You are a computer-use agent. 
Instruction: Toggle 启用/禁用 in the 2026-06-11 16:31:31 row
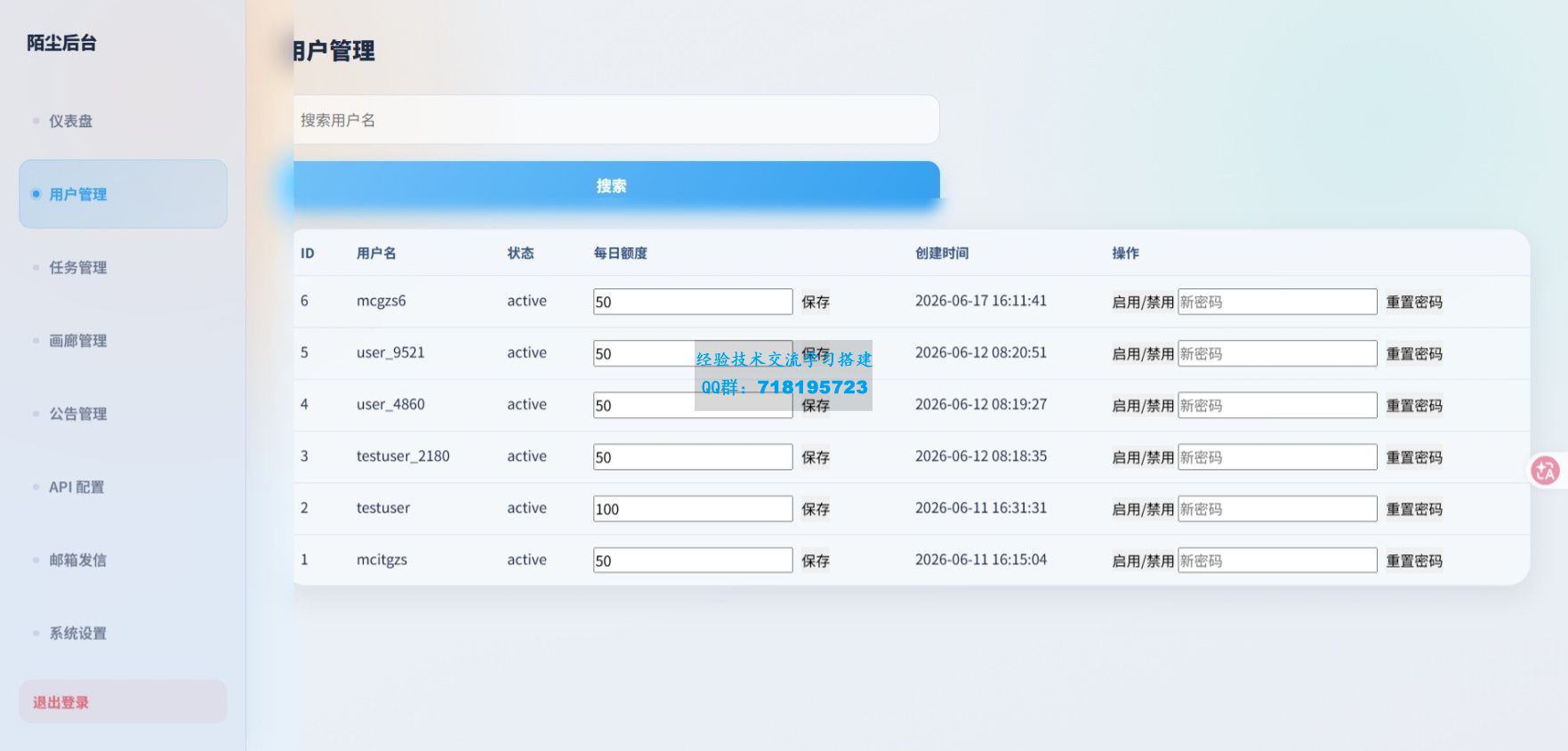tap(1143, 509)
